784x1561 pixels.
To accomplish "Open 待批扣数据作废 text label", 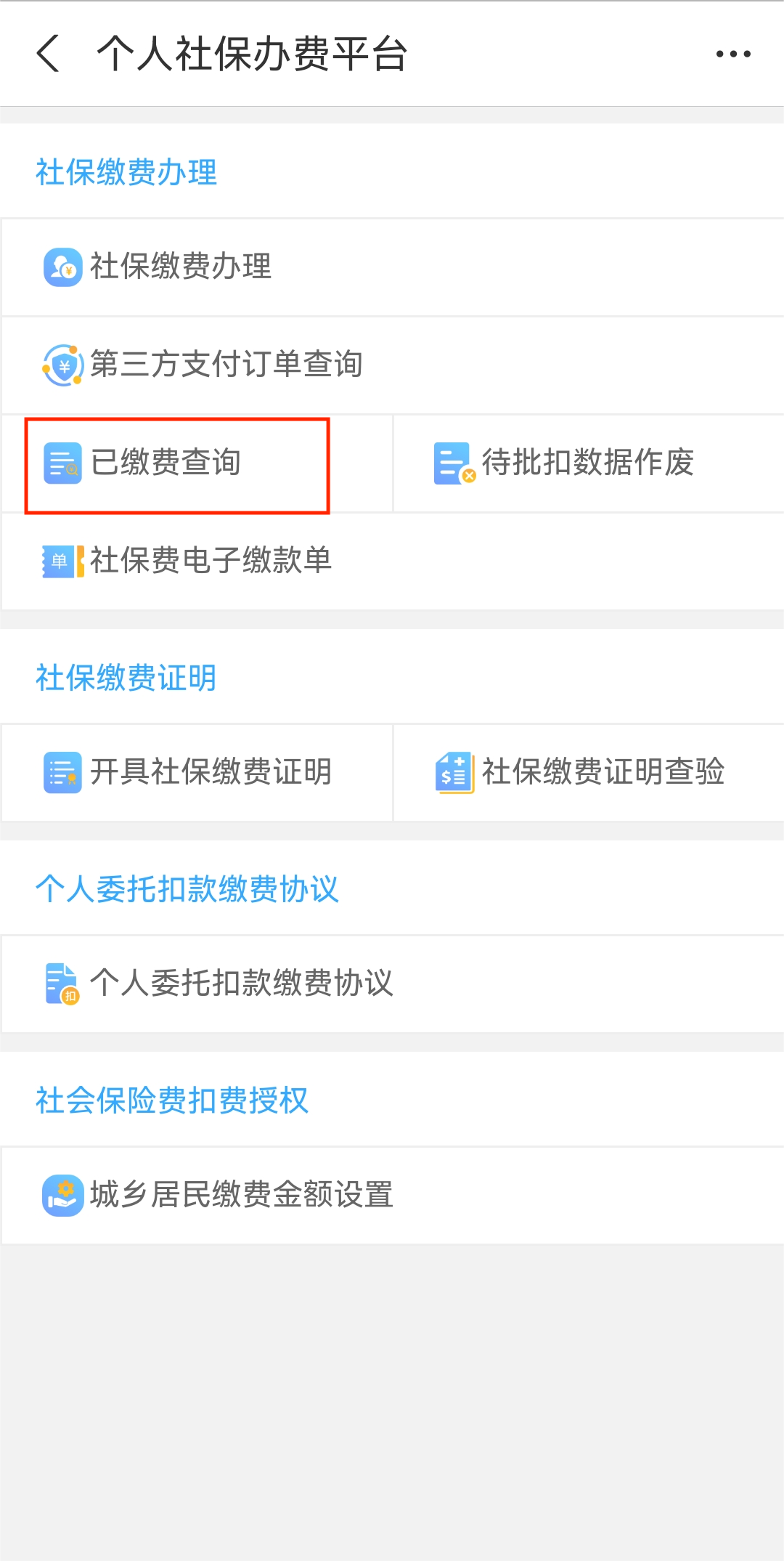I will tap(588, 462).
